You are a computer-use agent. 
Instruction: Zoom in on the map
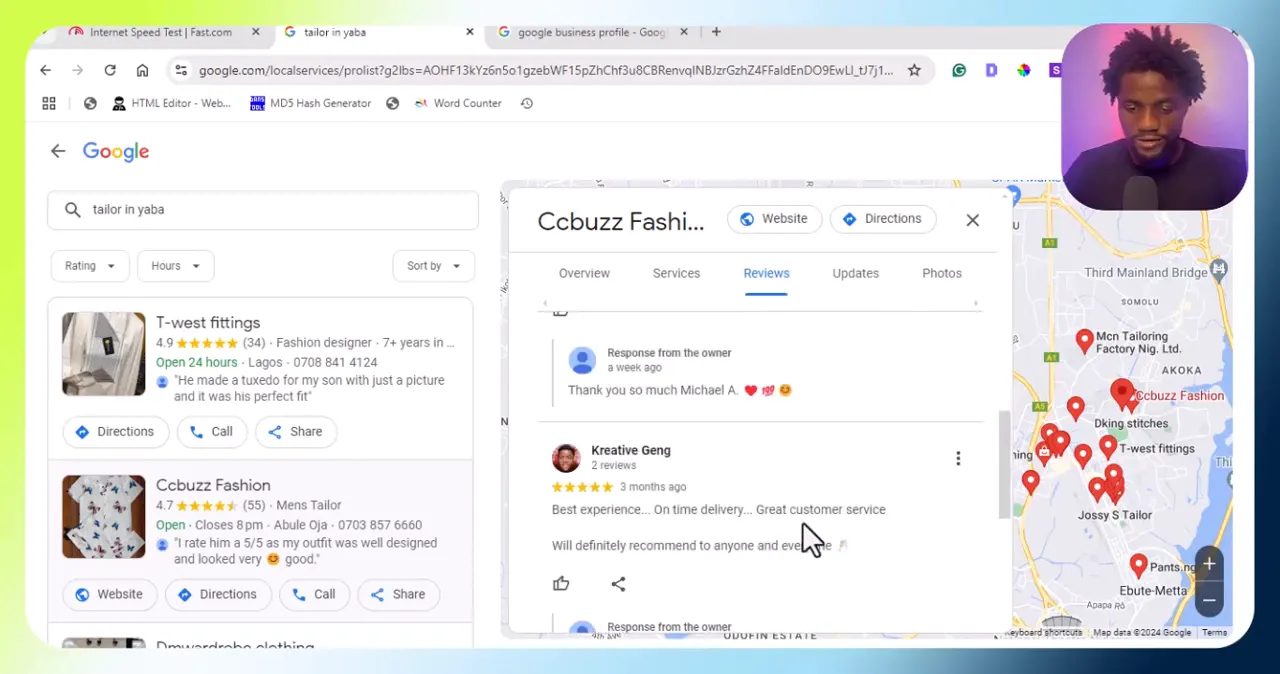click(1209, 564)
